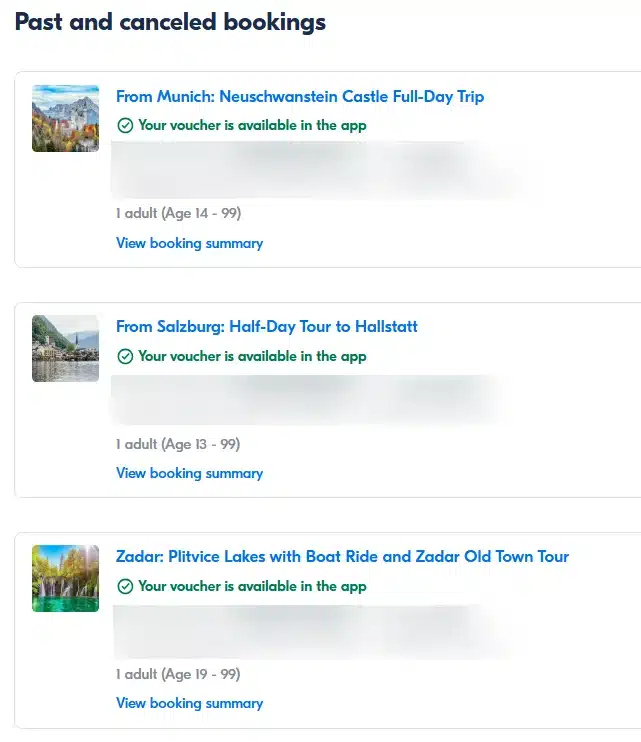Open 'From Salzburg: Half-Day Tour to Hallstatt' link
641x742 pixels.
click(x=267, y=327)
